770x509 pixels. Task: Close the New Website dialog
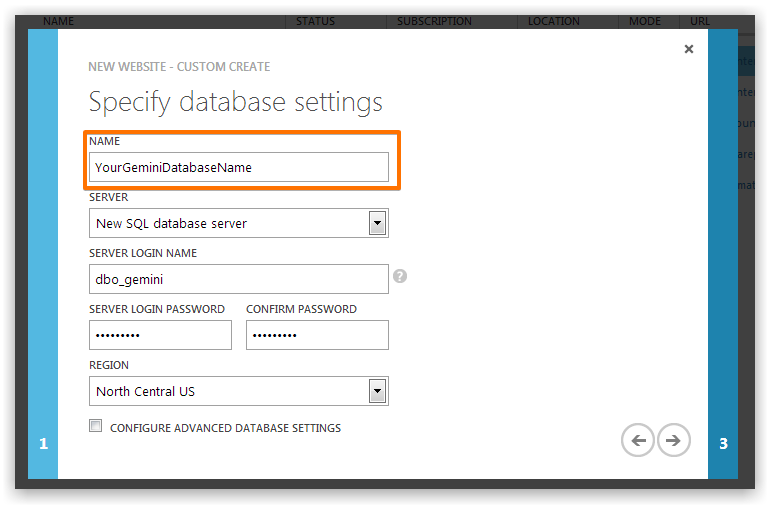[688, 49]
